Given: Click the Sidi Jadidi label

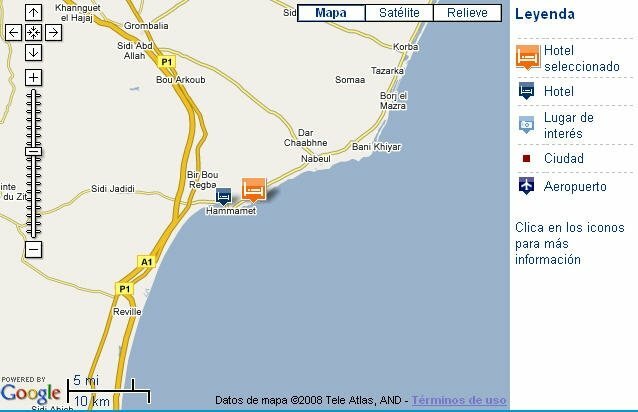Looking at the screenshot, I should tap(113, 189).
